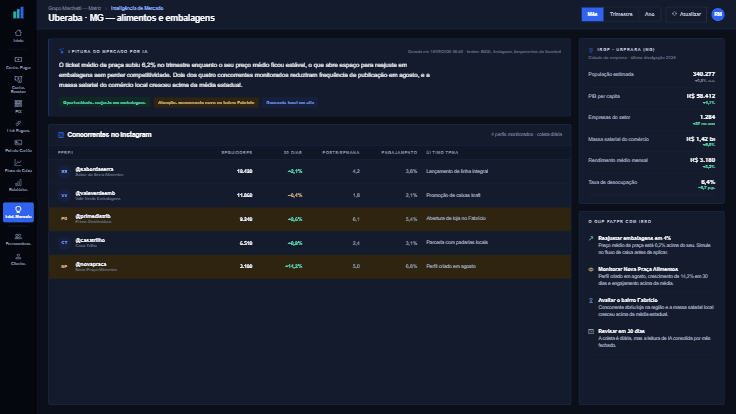This screenshot has height=414, width=736.
Task: Select the @casatrilho profile name
Action: coord(90,240)
